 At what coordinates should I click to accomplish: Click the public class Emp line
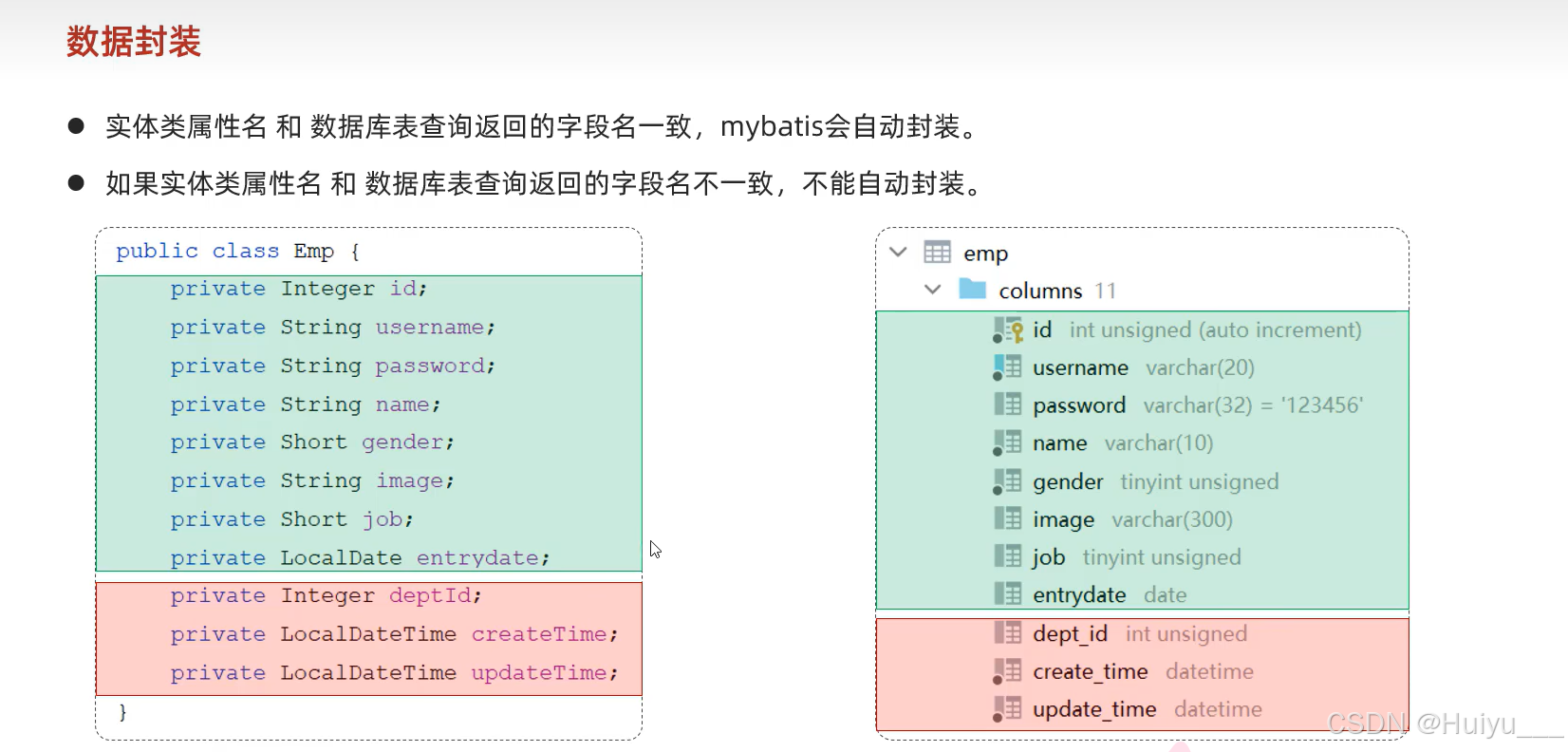tap(237, 252)
